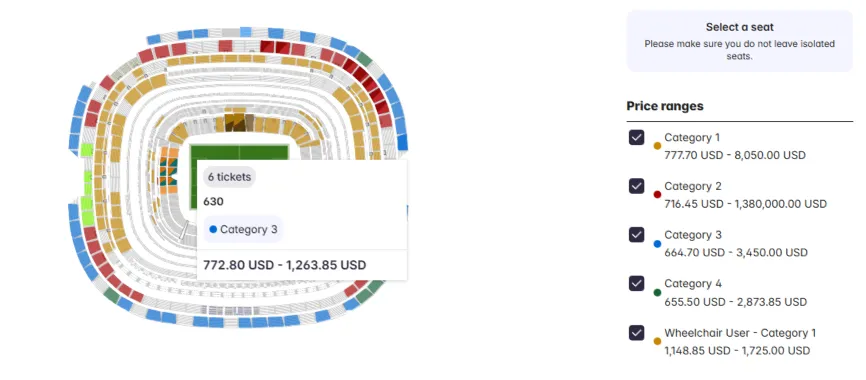Click the blue Category 3 legend dot
Image resolution: width=866 pixels, height=380 pixels.
[x=657, y=244]
